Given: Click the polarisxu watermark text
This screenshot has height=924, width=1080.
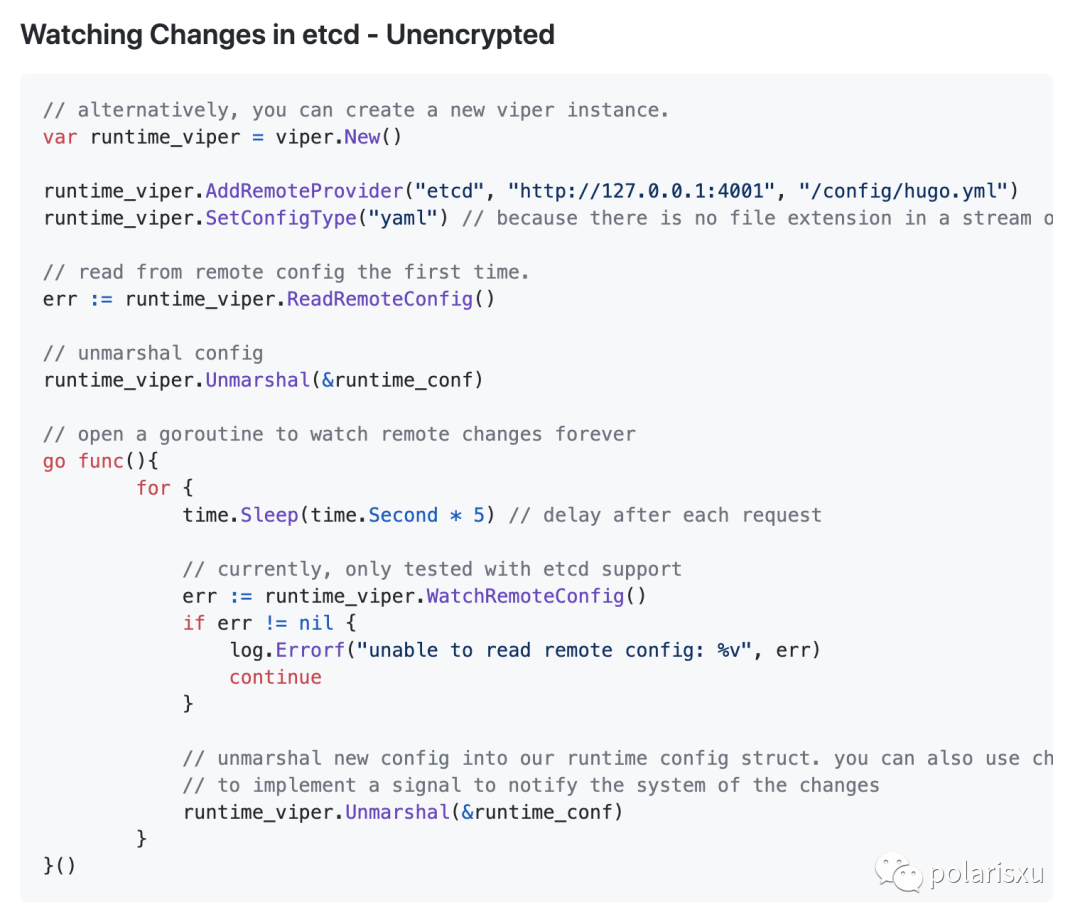Looking at the screenshot, I should pos(988,873).
